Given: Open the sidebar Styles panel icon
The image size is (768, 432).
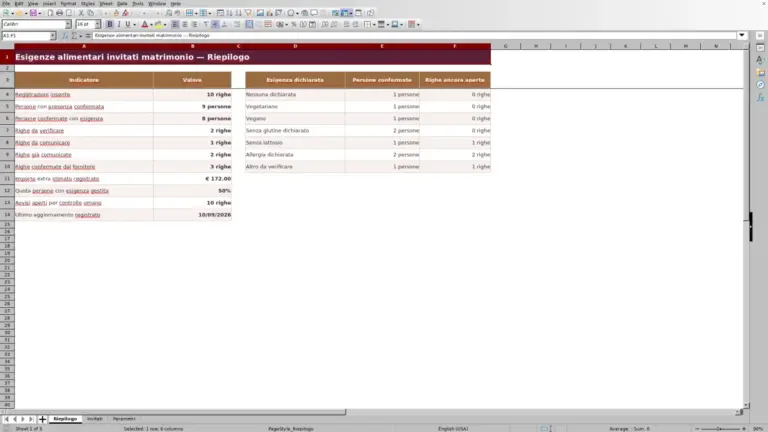Looking at the screenshot, I should tap(760, 60).
